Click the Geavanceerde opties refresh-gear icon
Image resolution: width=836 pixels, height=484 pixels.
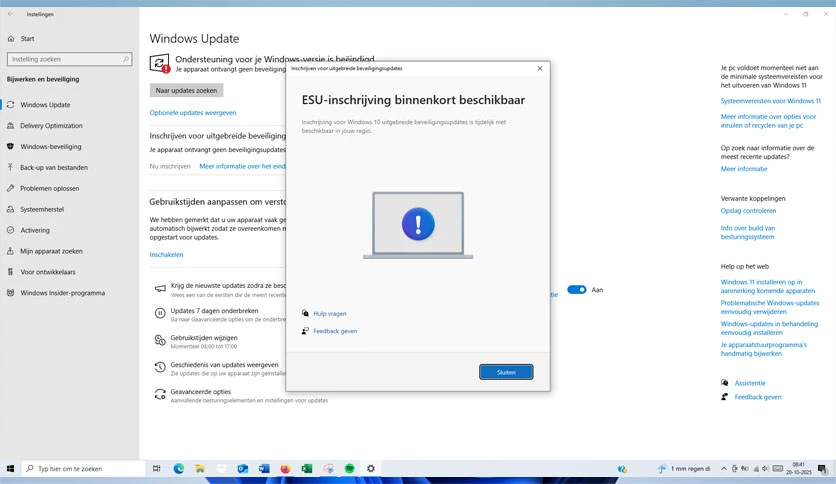[160, 394]
